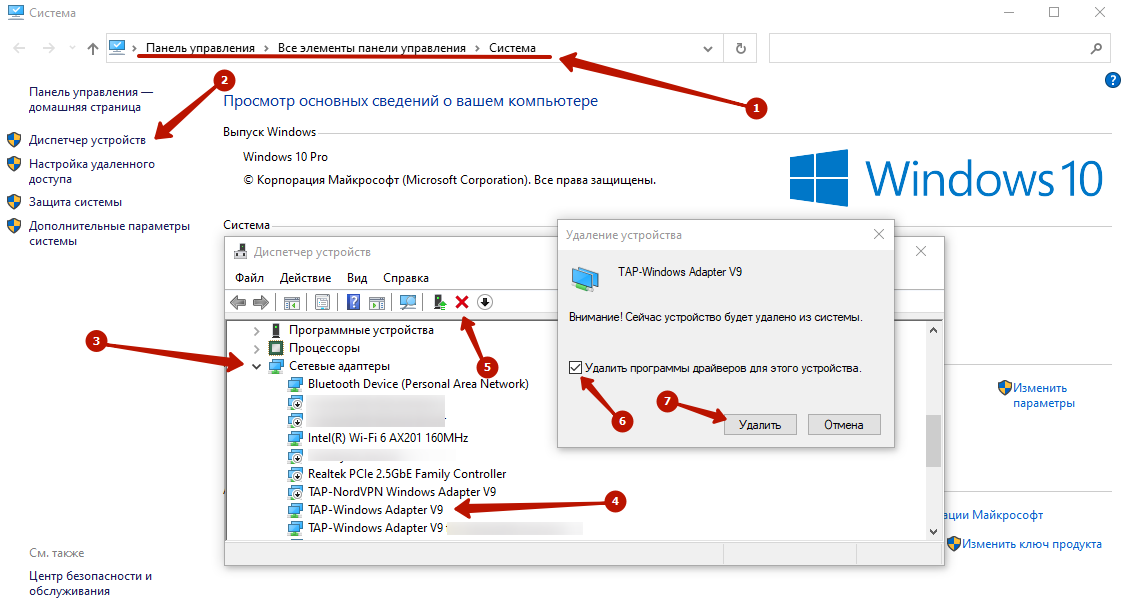Open Панель управления — домашняя страница link
Screen dimensions: 1121x616
[91, 99]
